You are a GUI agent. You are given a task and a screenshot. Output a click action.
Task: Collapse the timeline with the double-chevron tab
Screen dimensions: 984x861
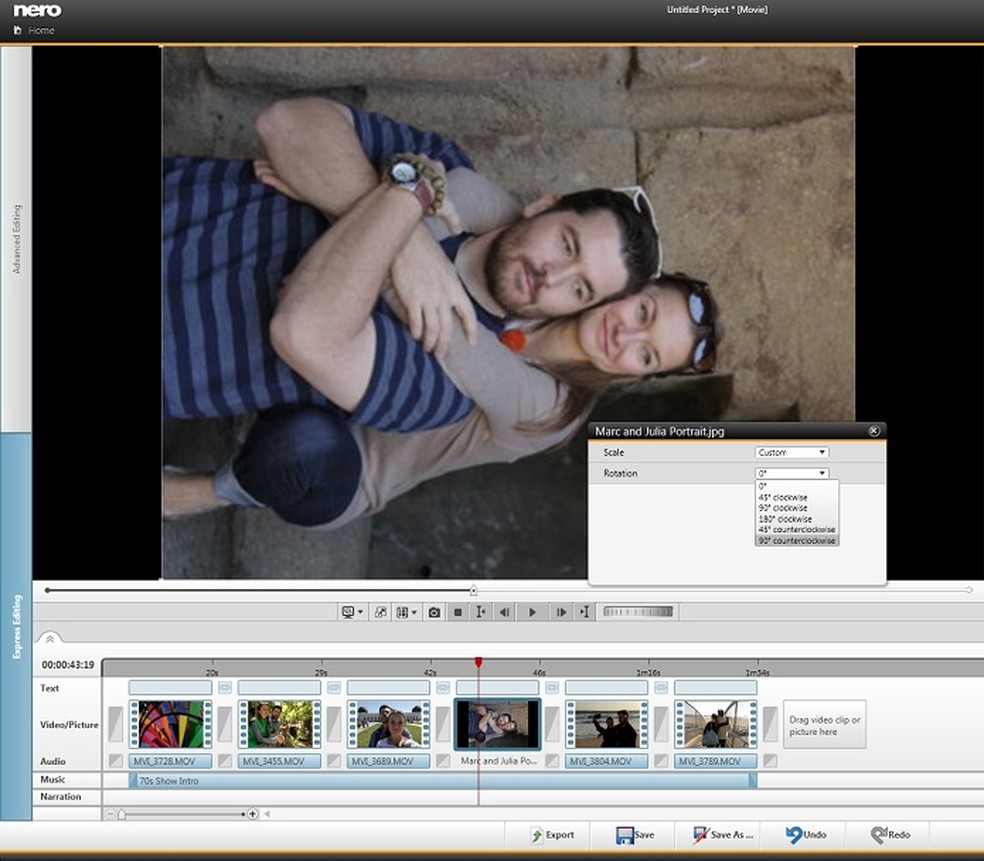click(47, 637)
